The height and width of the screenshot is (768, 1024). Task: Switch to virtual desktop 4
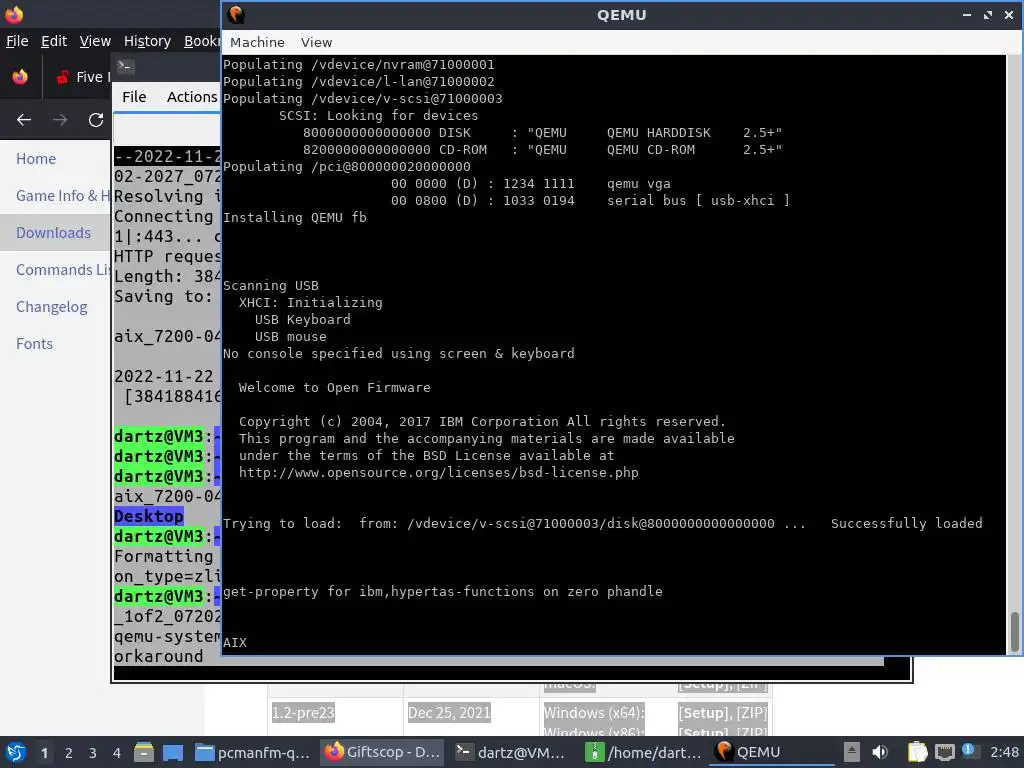116,753
